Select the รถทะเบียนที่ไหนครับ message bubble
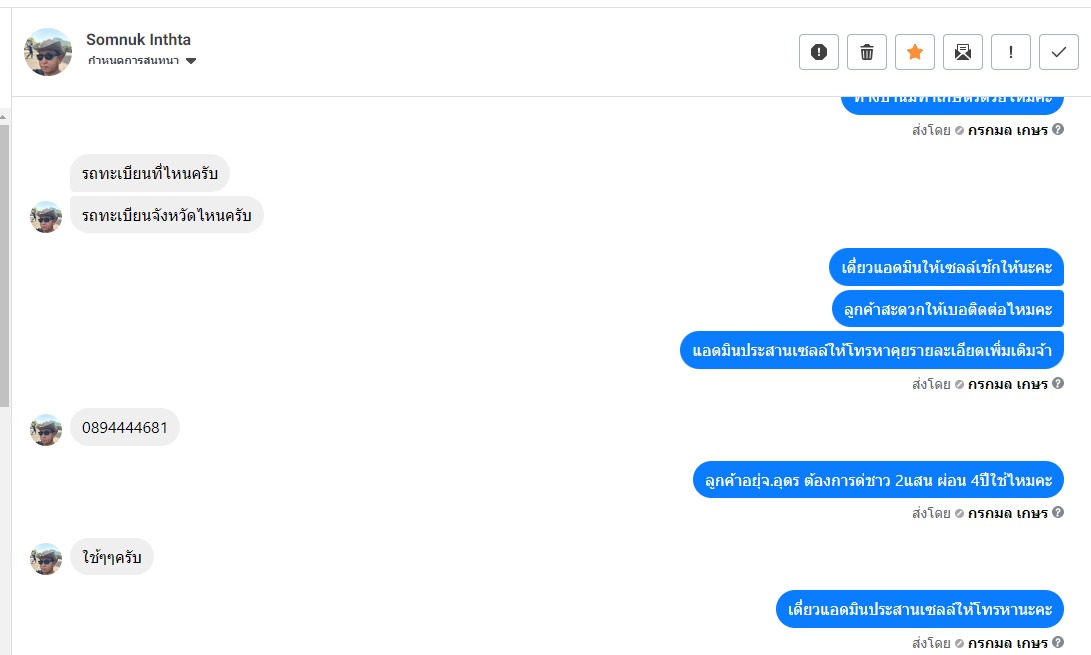 pyautogui.click(x=150, y=174)
